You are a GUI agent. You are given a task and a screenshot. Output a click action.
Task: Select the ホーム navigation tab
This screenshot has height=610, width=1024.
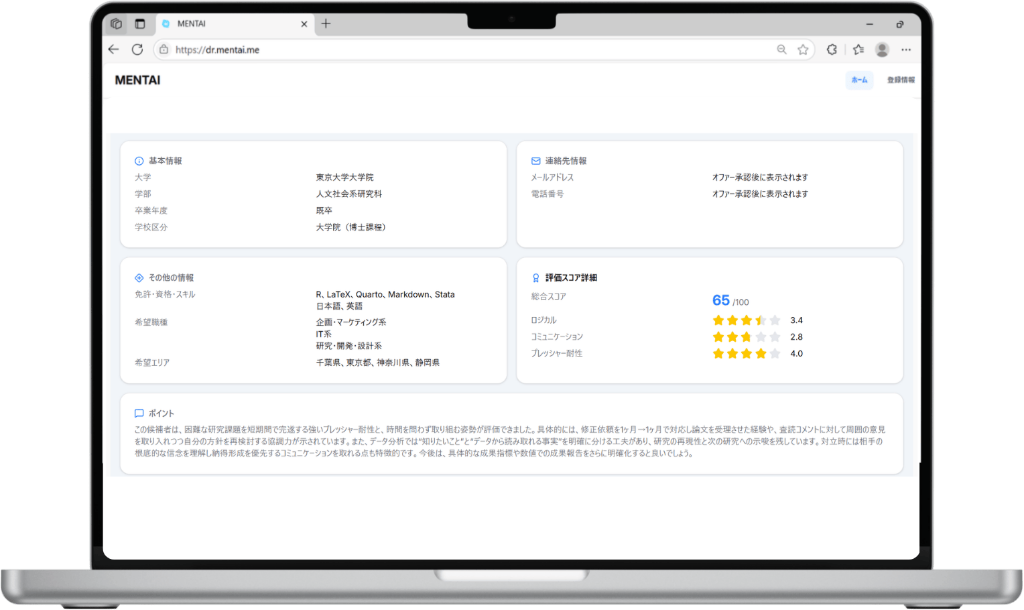860,80
